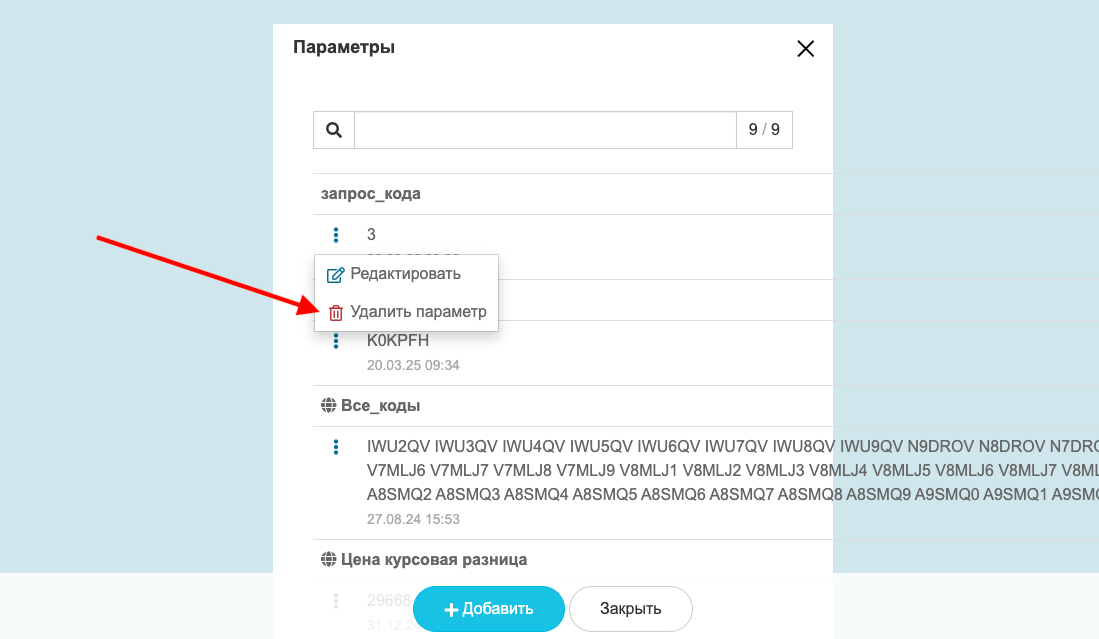The image size is (1099, 639).
Task: Open three-dot menu for the IWU2QV codes
Action: (336, 447)
